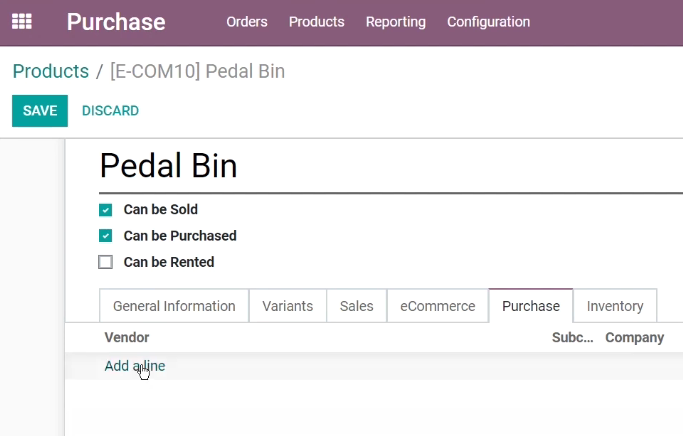
Task: Uncheck the Can be Purchased checkbox
Action: point(105,236)
